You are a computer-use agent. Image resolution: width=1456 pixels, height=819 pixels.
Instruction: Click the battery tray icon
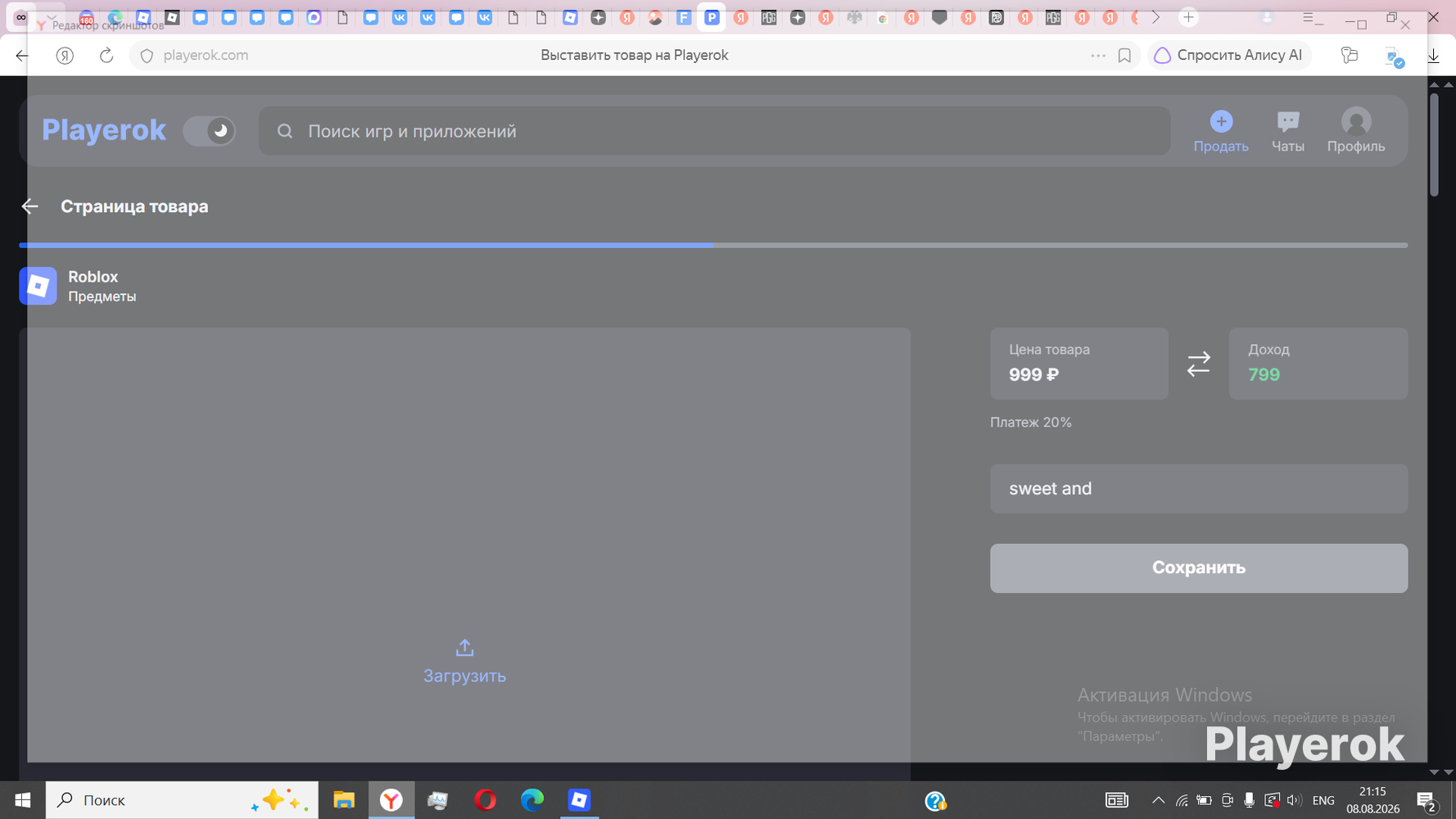[1204, 800]
